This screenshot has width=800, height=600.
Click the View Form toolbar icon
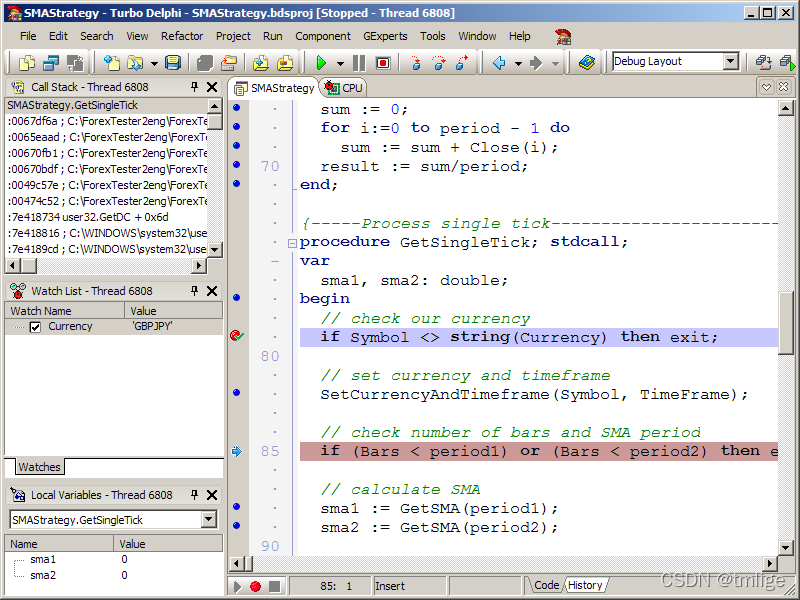click(x=51, y=63)
